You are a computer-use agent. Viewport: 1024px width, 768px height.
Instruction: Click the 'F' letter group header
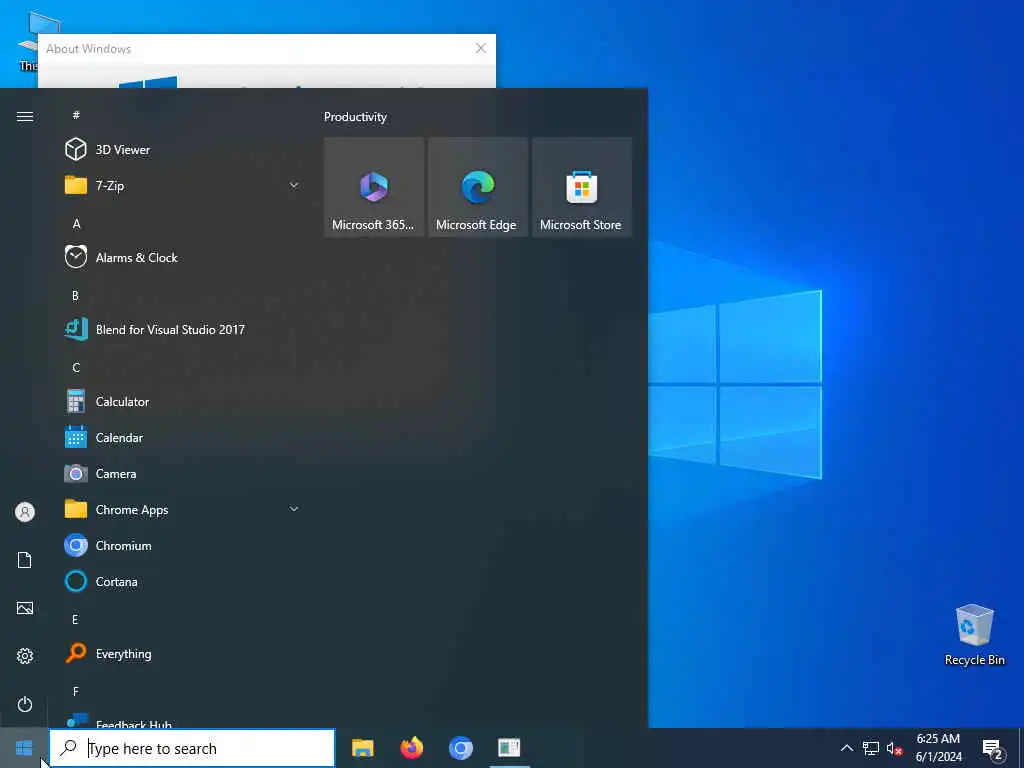(76, 691)
